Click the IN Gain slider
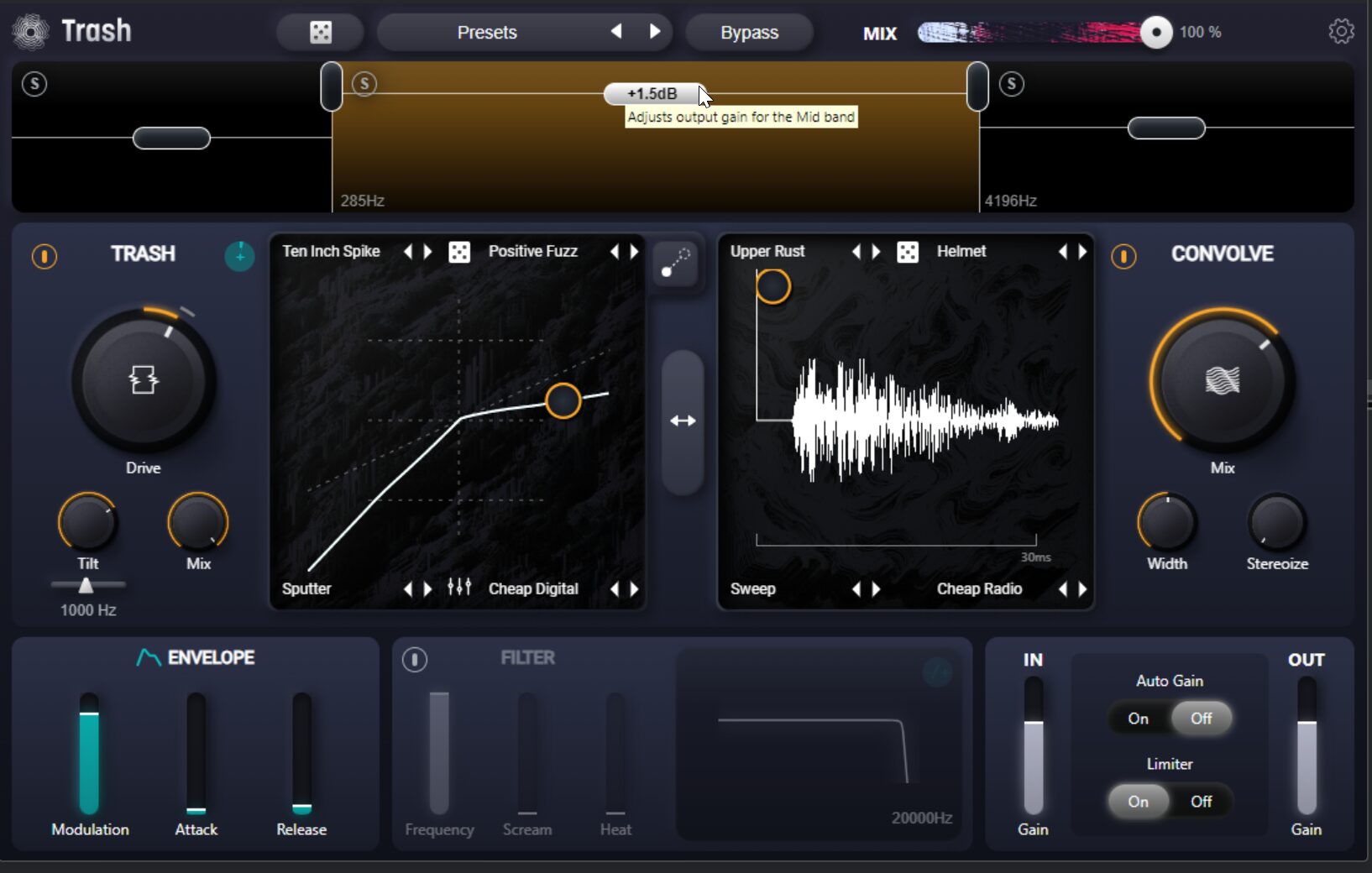The image size is (1372, 873). [1034, 745]
